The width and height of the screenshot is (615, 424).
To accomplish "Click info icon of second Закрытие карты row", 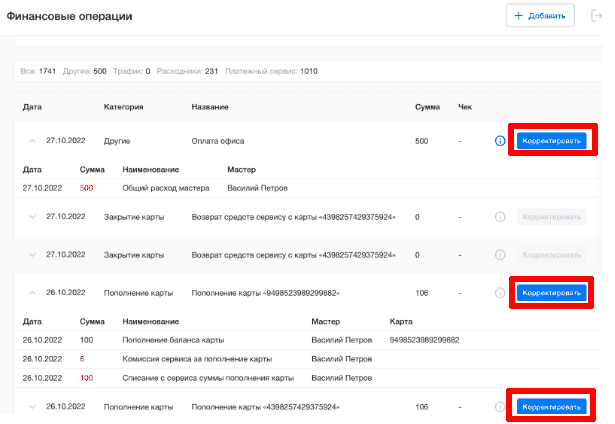I will point(500,255).
